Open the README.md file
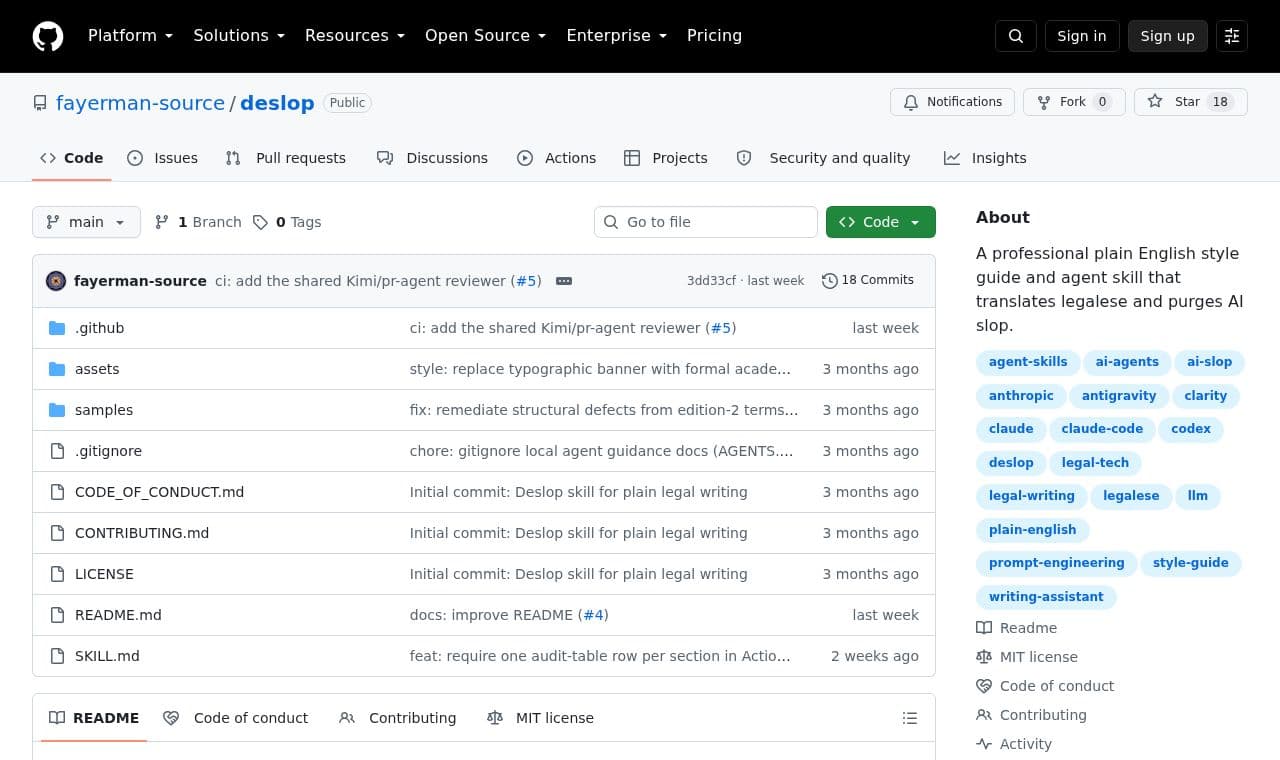1280x760 pixels. tap(118, 615)
